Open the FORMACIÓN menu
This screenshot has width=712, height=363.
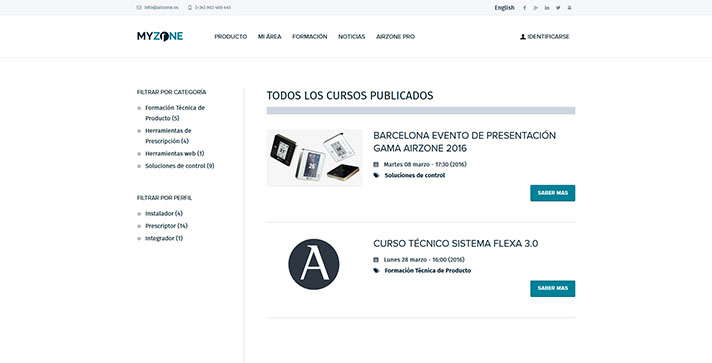tap(310, 37)
